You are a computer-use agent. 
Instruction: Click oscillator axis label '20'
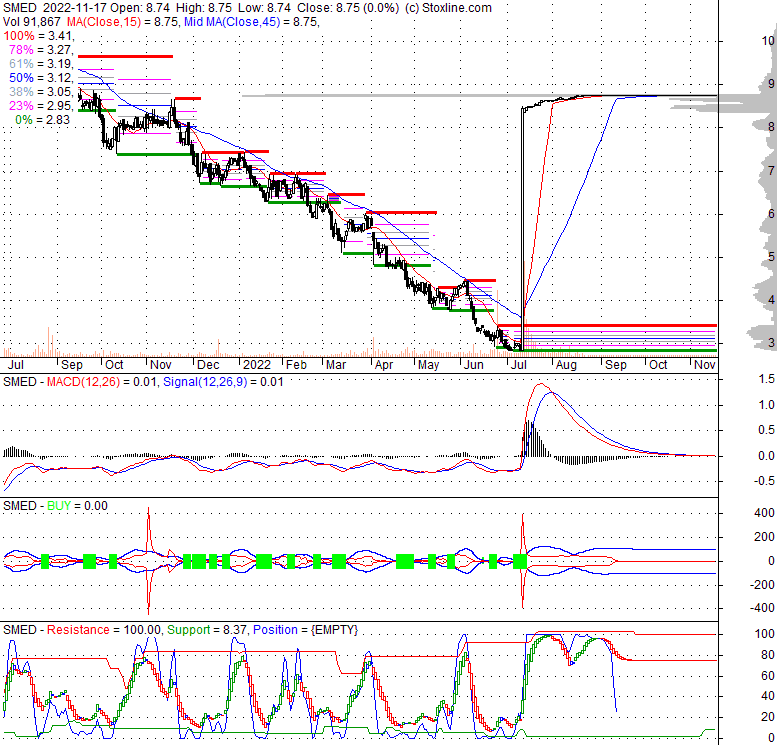point(768,717)
